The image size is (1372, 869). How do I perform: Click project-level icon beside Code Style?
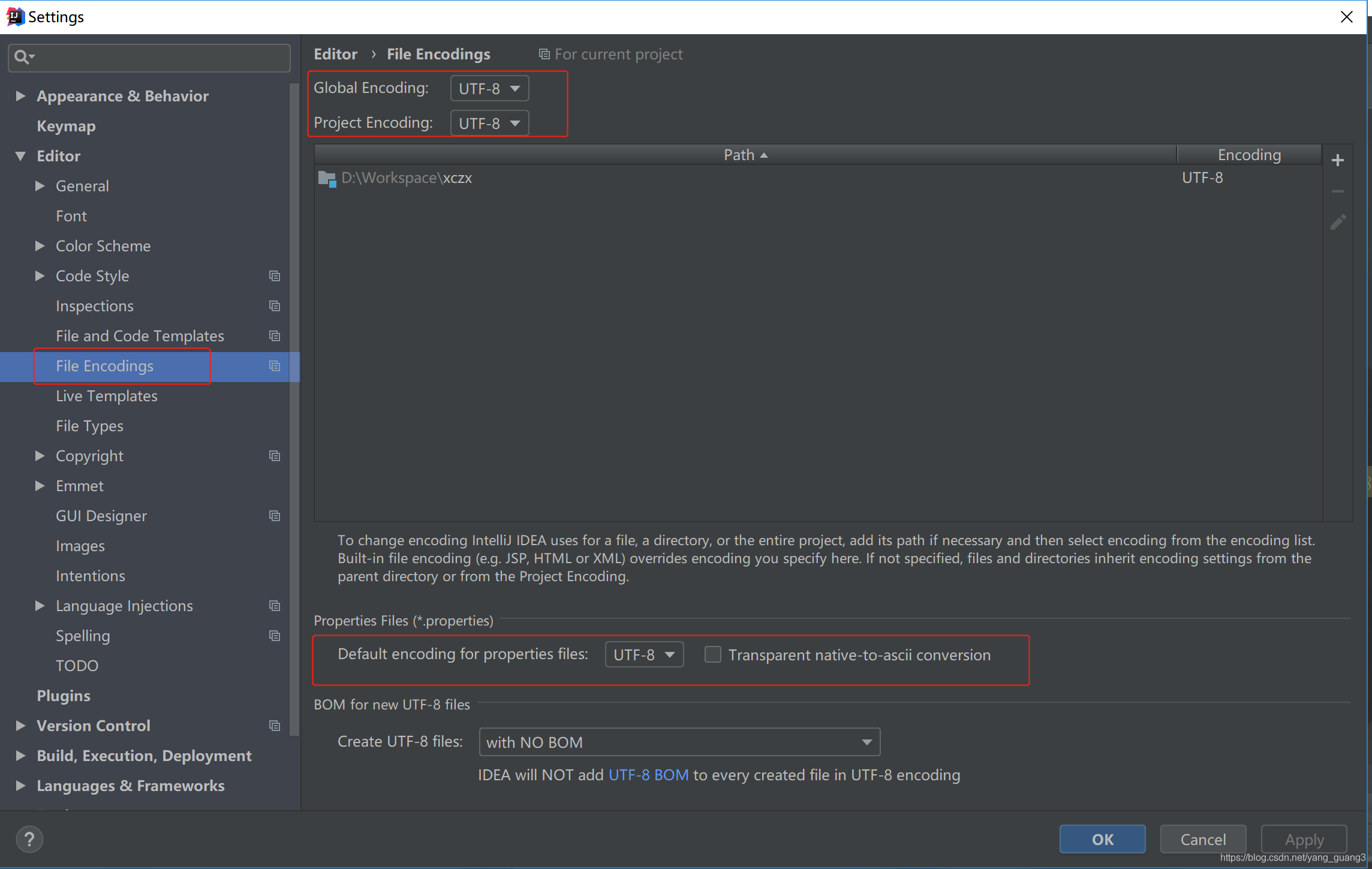pos(275,276)
